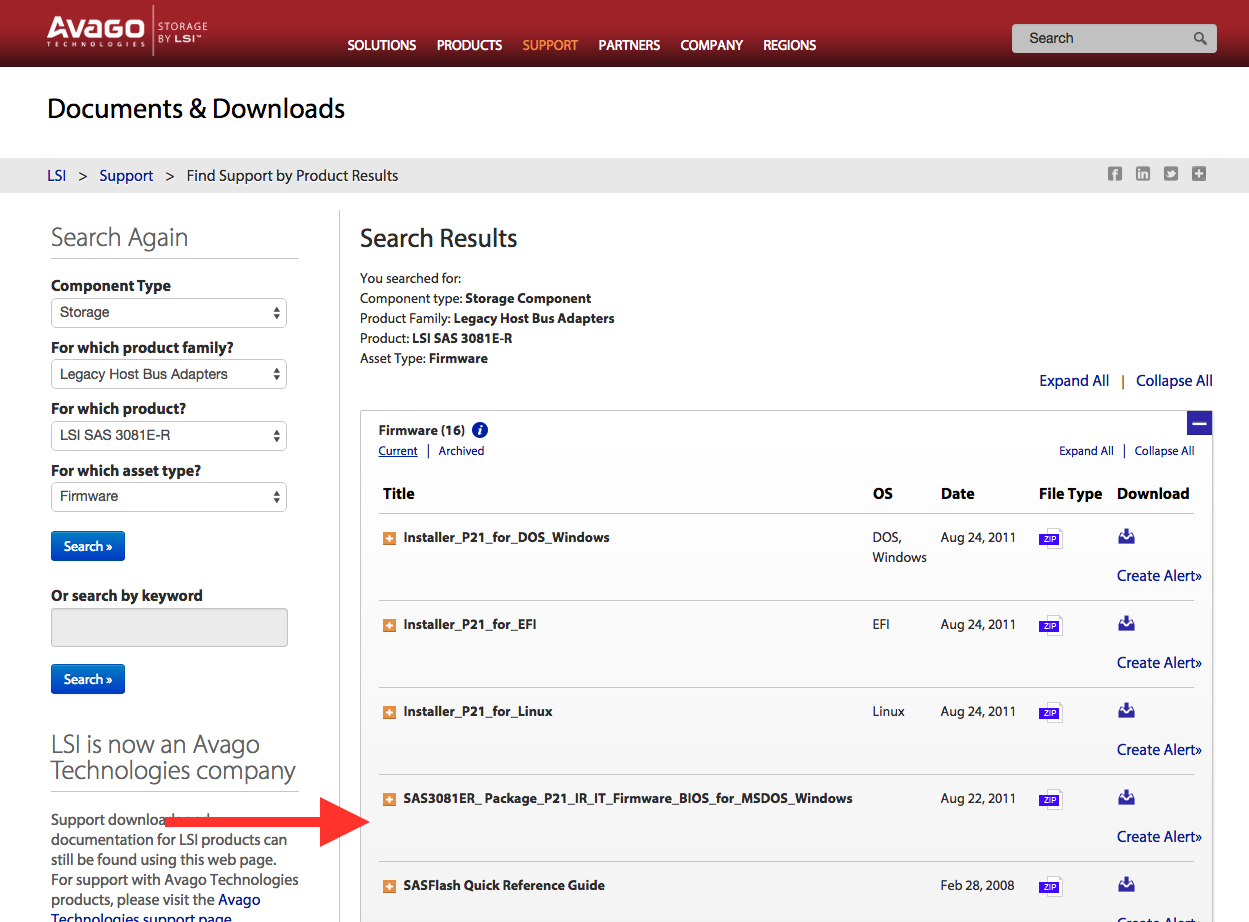Click Search button below asset type

(x=88, y=546)
